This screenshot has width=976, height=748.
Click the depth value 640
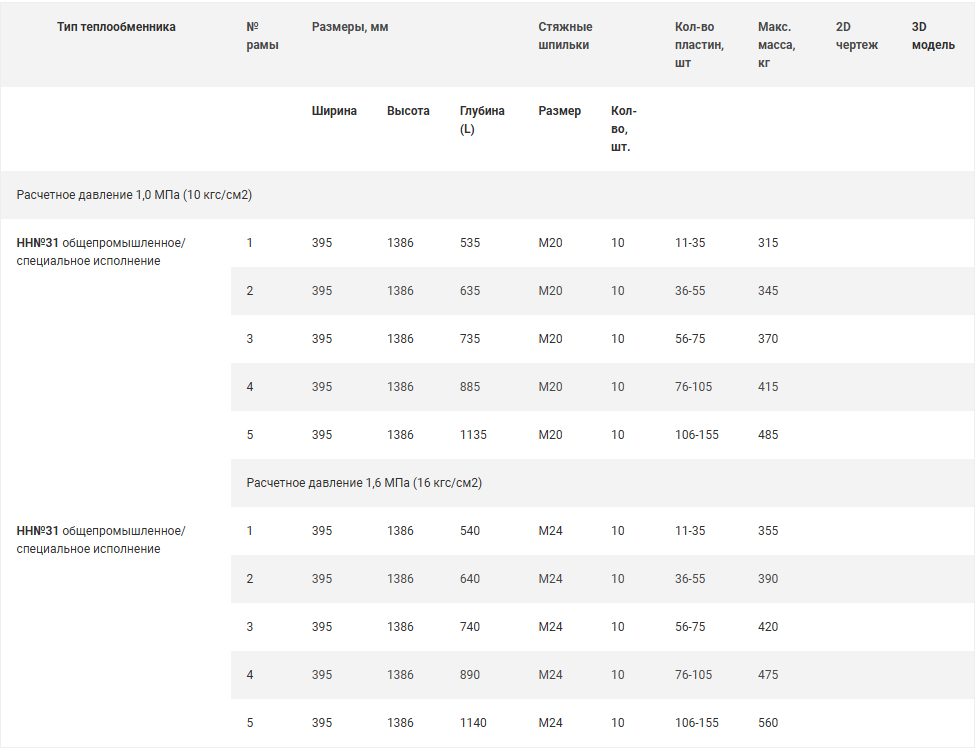click(470, 579)
